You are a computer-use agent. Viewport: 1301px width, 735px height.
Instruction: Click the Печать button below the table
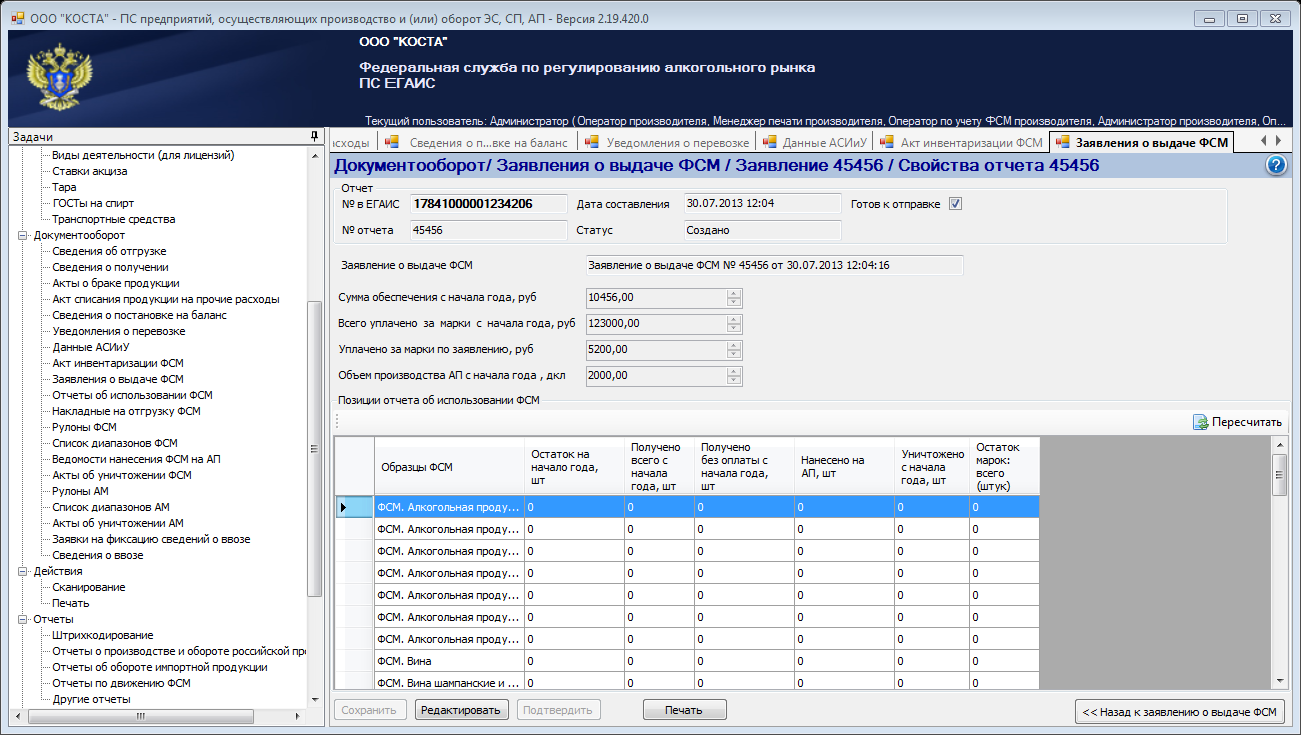tap(684, 710)
